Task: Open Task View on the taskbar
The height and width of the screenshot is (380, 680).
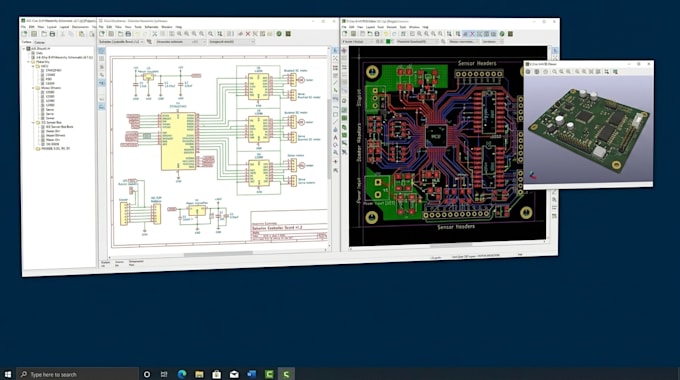Action: click(164, 374)
